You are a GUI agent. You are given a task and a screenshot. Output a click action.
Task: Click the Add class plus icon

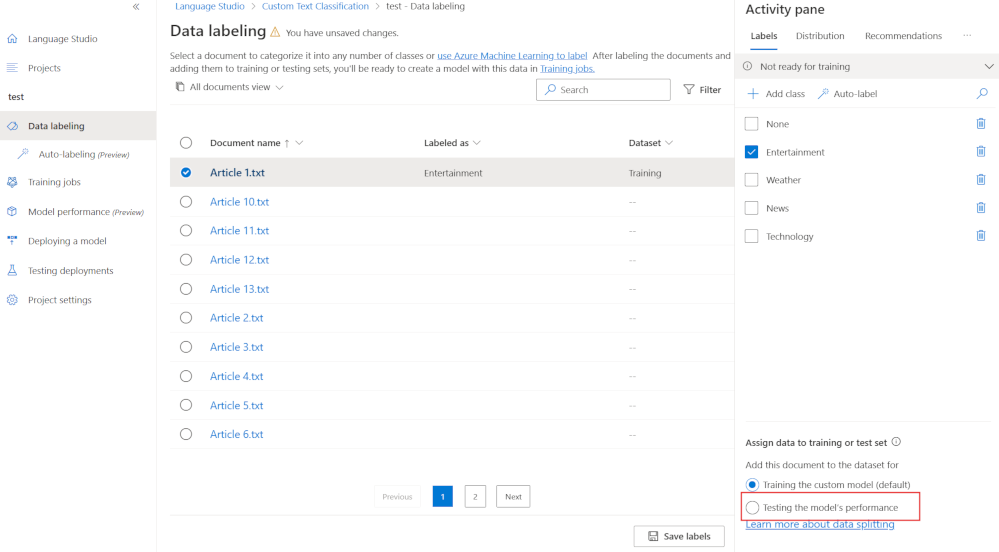pyautogui.click(x=753, y=94)
